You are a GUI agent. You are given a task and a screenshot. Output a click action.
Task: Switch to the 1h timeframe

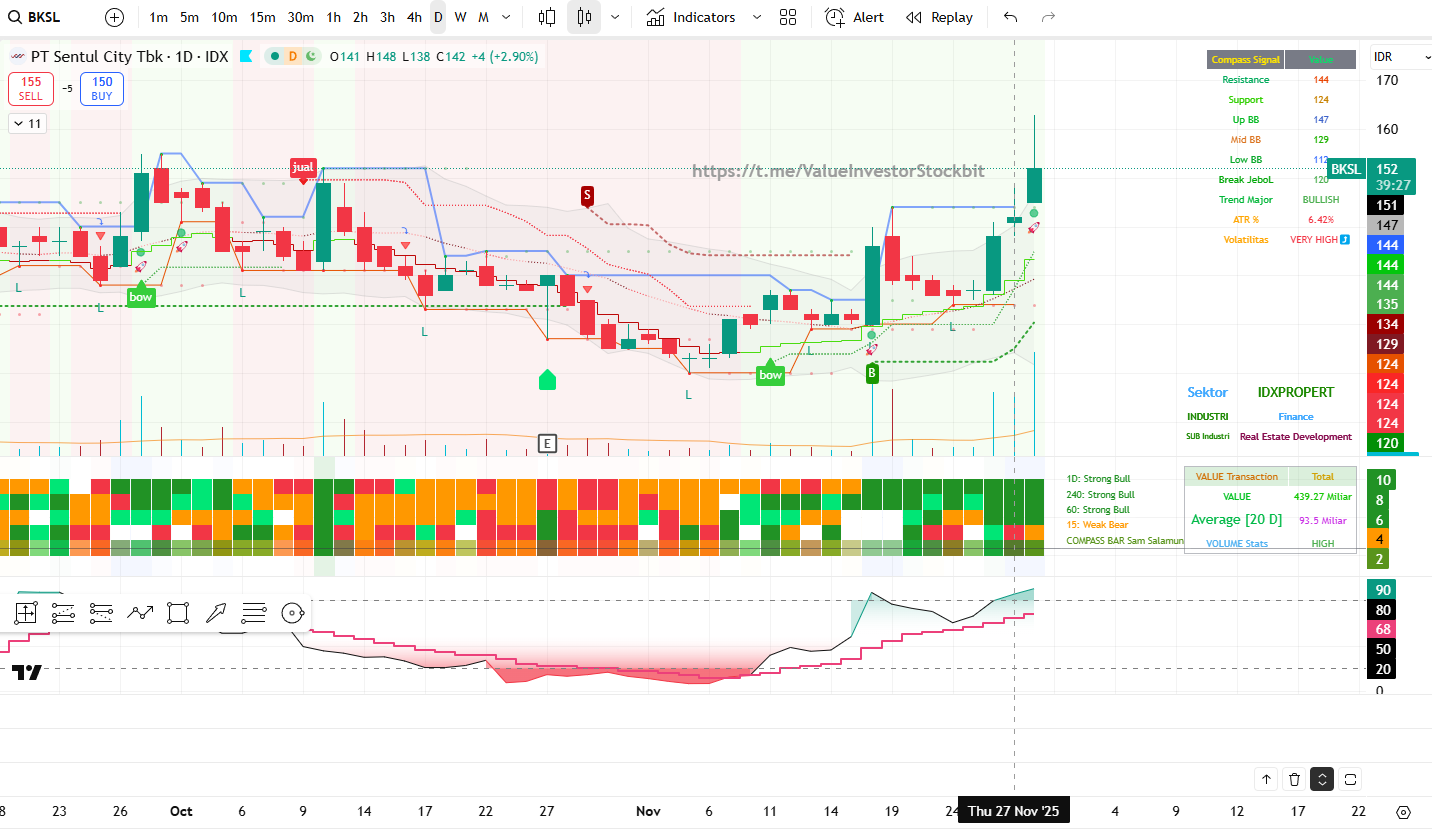coord(333,17)
